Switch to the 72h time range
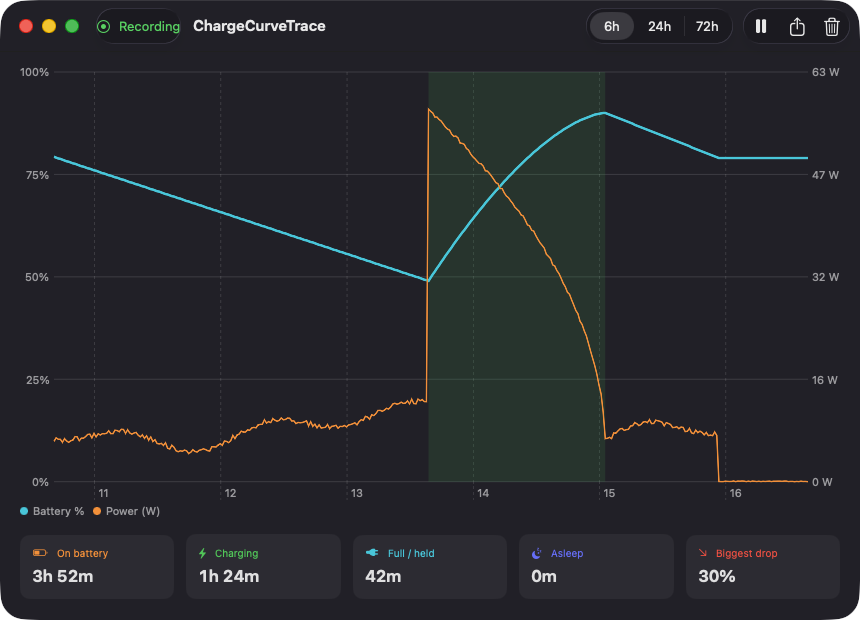 tap(707, 26)
